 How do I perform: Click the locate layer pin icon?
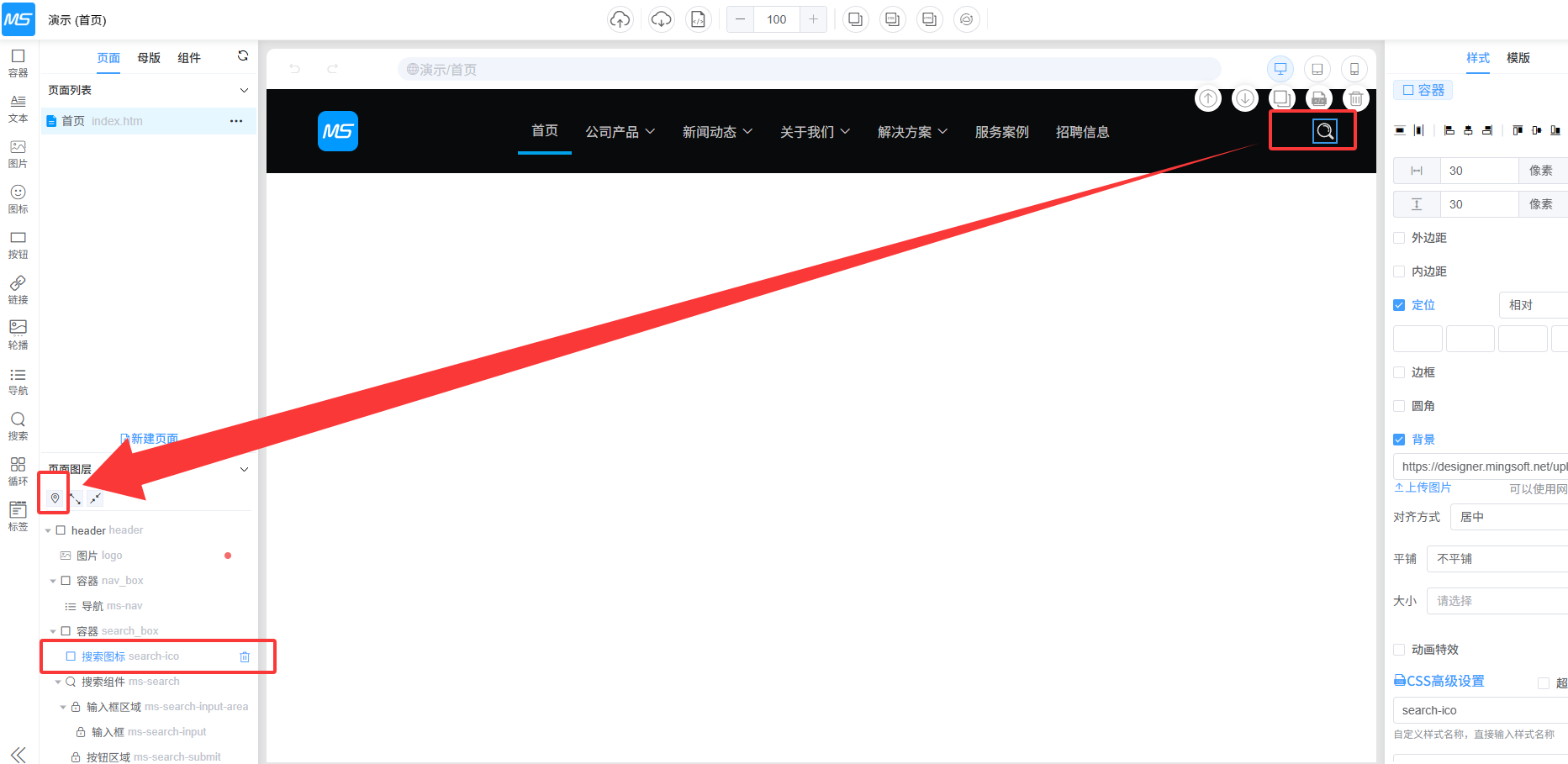coord(55,498)
